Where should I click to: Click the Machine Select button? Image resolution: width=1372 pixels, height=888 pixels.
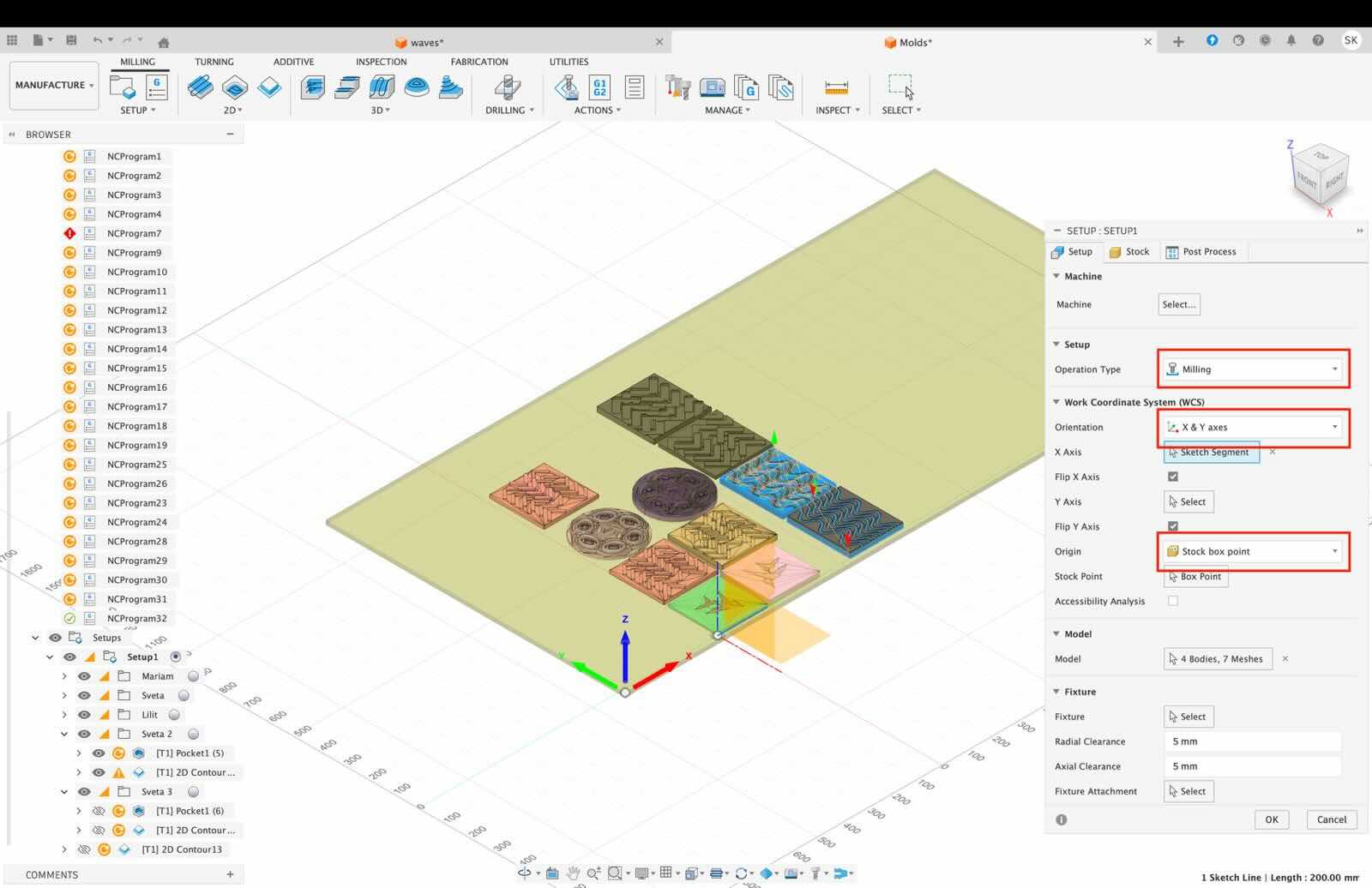pyautogui.click(x=1178, y=304)
